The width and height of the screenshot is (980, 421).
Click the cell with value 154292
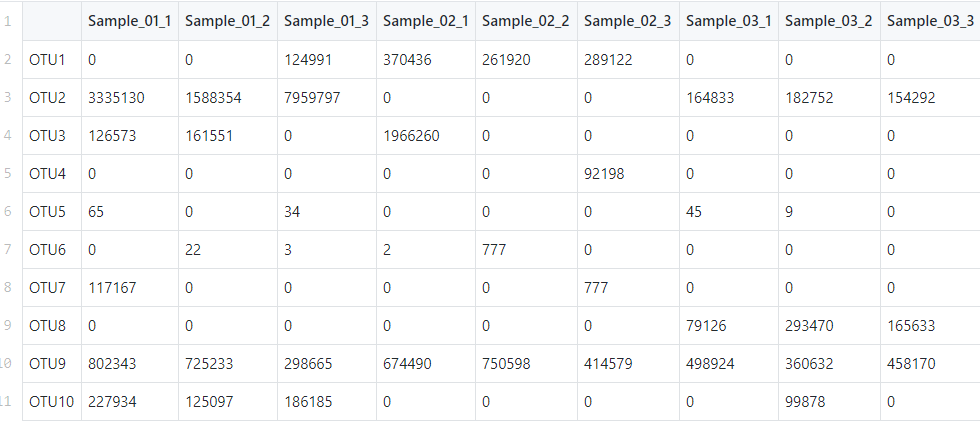931,98
